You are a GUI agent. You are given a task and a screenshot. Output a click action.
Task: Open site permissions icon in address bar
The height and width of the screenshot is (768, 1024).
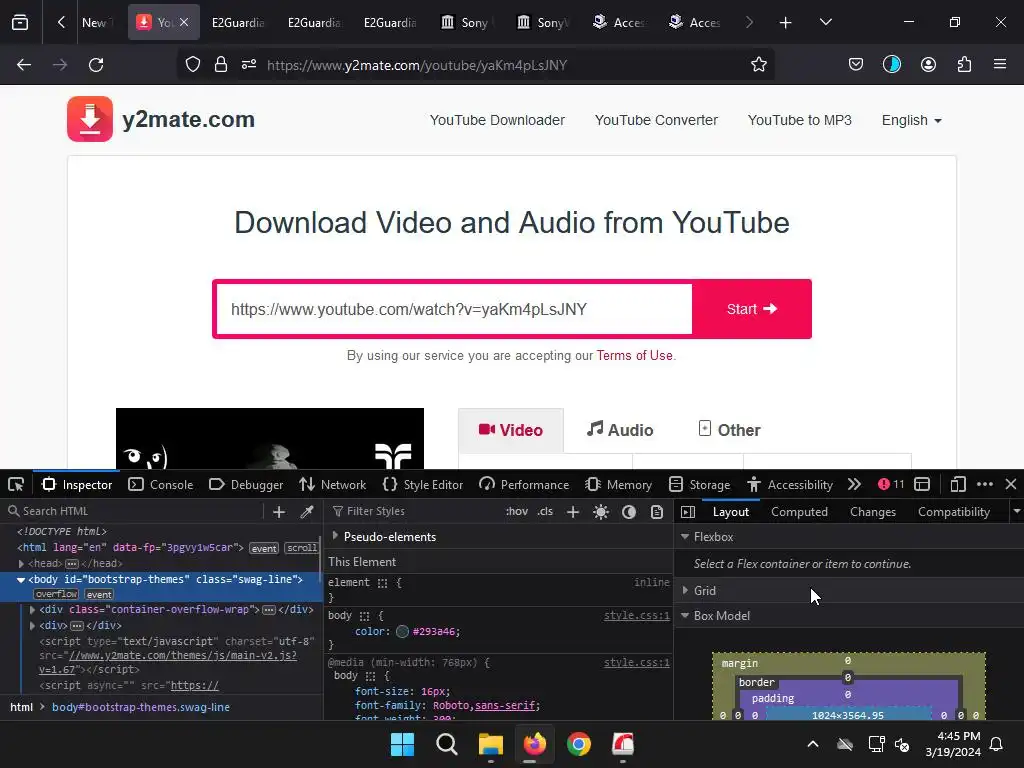click(249, 65)
